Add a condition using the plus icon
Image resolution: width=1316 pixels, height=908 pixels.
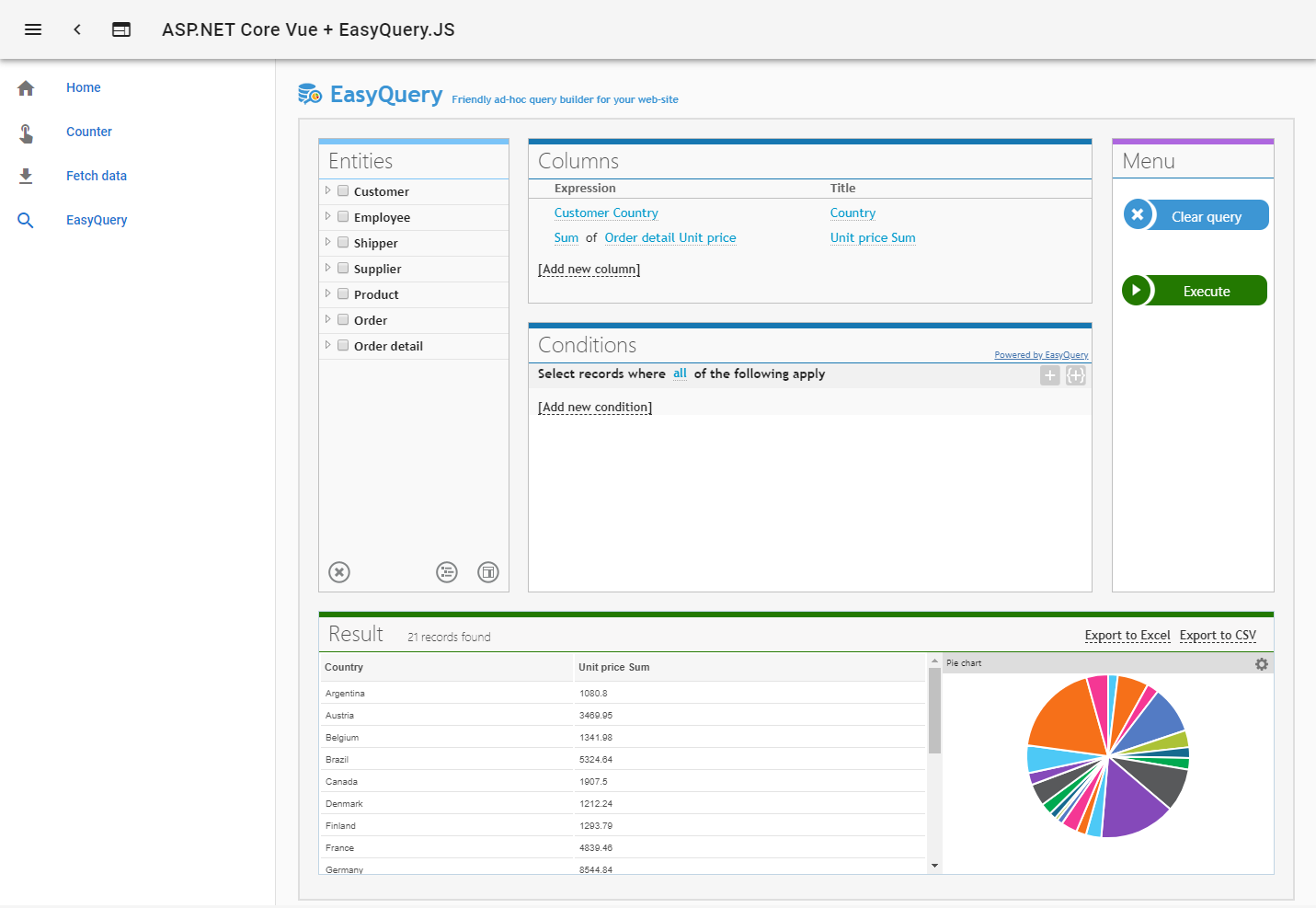tap(1050, 375)
